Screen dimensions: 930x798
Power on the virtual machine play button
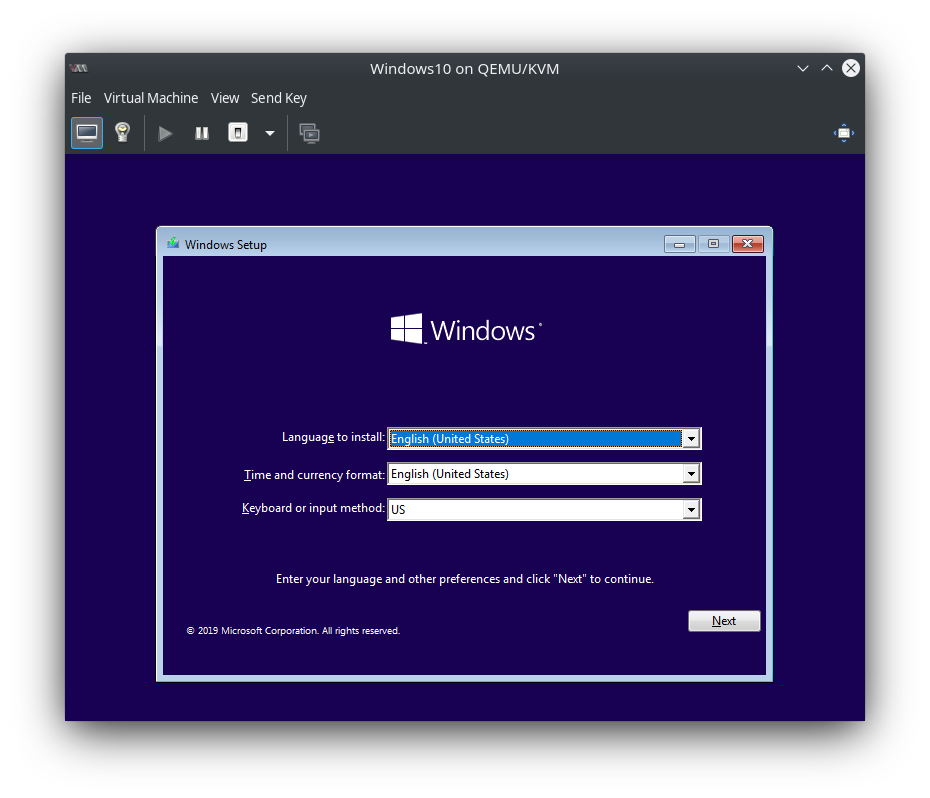pyautogui.click(x=165, y=133)
